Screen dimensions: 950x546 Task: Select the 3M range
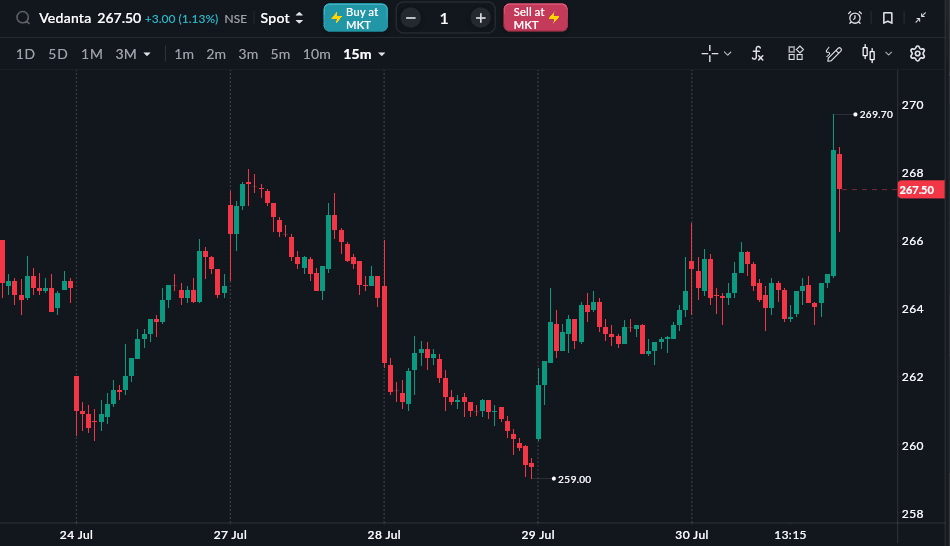pos(126,54)
